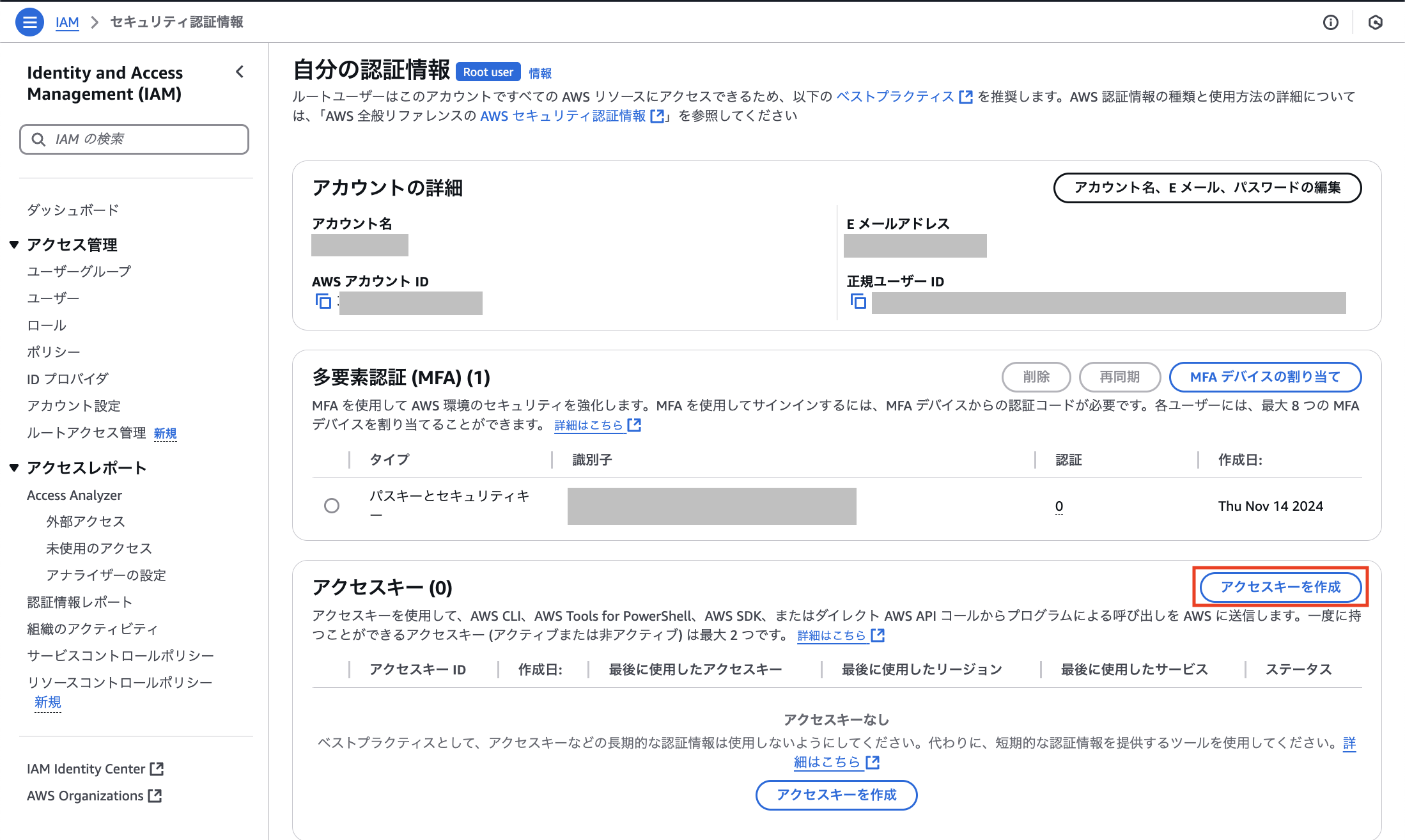Select the passkey MFA device radio button

[x=331, y=506]
